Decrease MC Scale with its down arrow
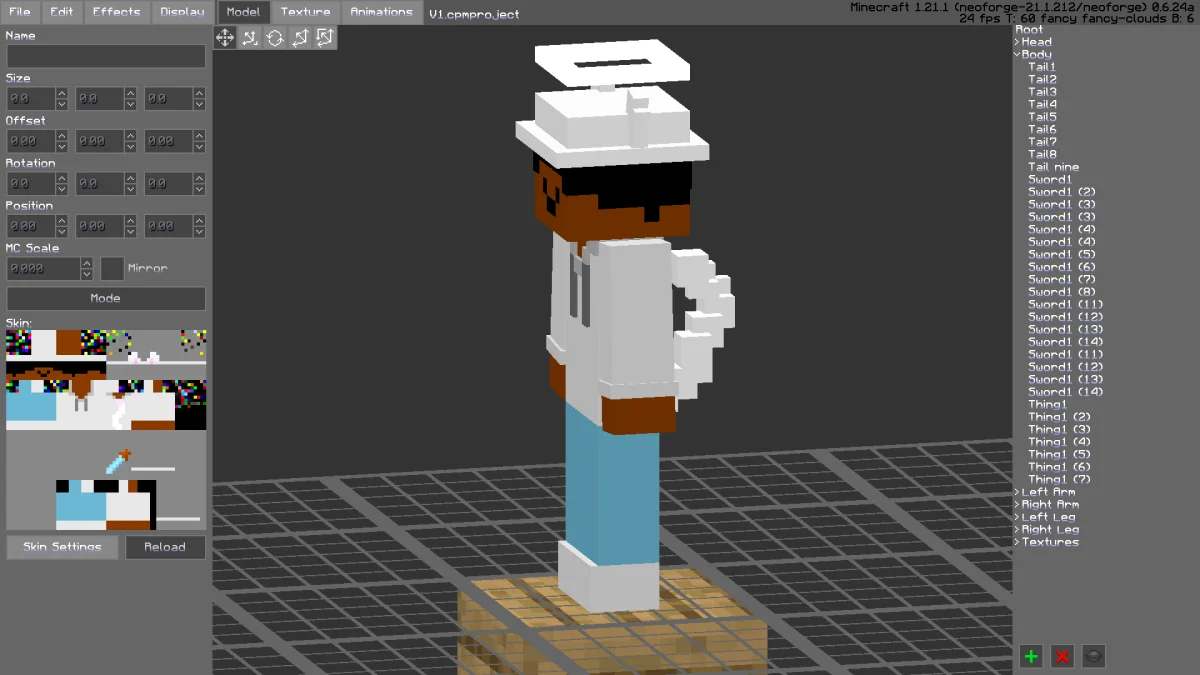This screenshot has height=675, width=1200. (x=87, y=275)
